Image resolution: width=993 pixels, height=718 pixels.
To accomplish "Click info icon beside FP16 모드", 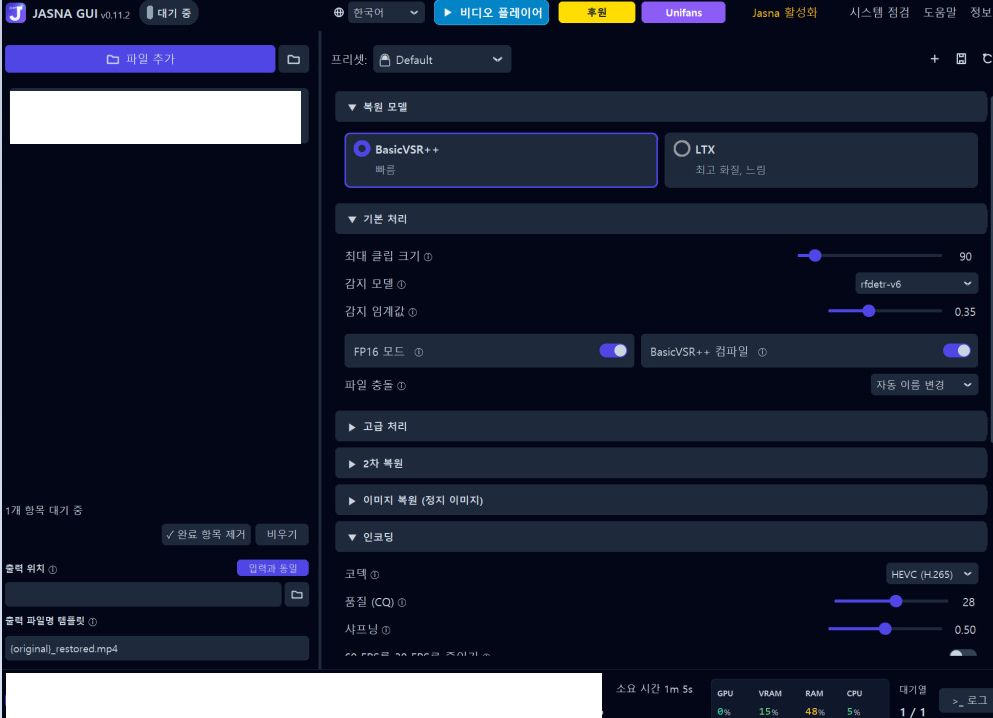I will (419, 352).
